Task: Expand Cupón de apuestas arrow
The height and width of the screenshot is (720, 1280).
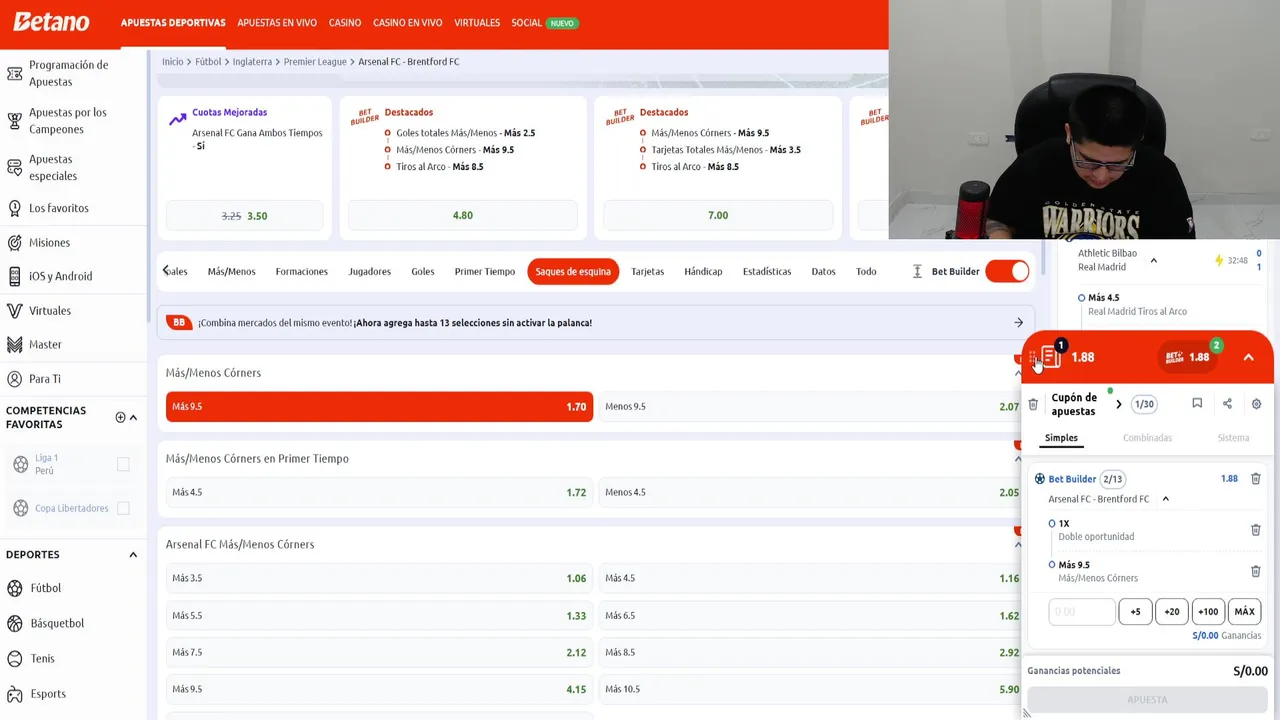Action: click(x=1118, y=404)
